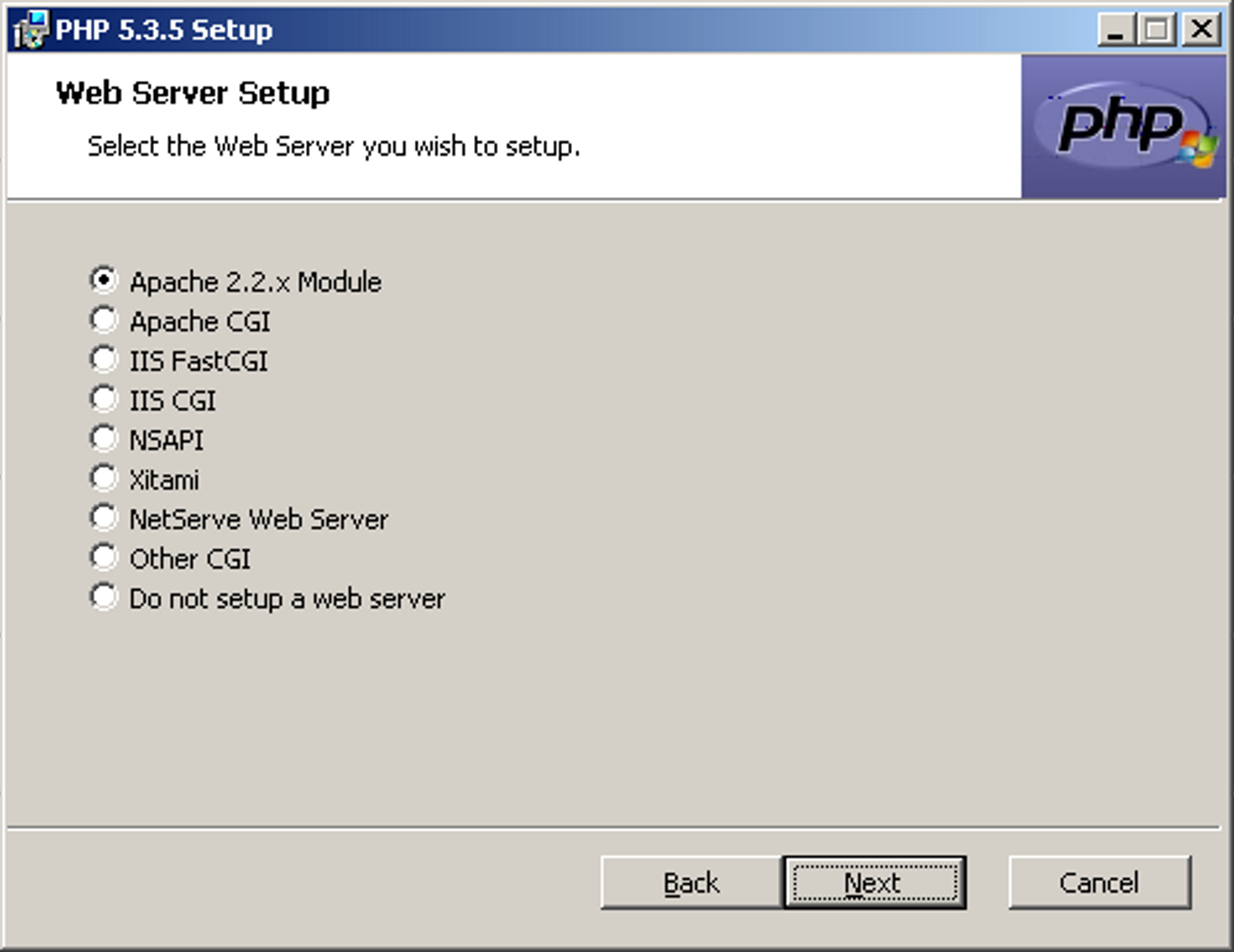Click the disabled maximize button
Image resolution: width=1234 pixels, height=952 pixels.
point(1157,30)
